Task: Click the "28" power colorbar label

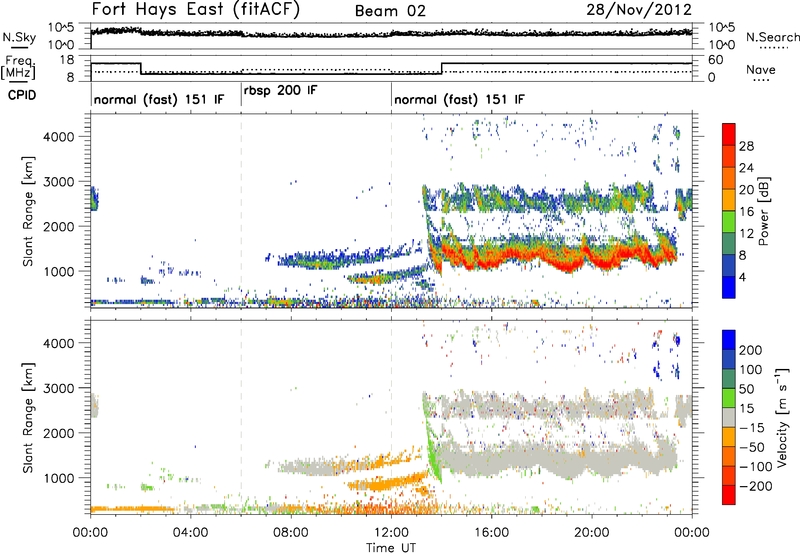Action: click(746, 146)
